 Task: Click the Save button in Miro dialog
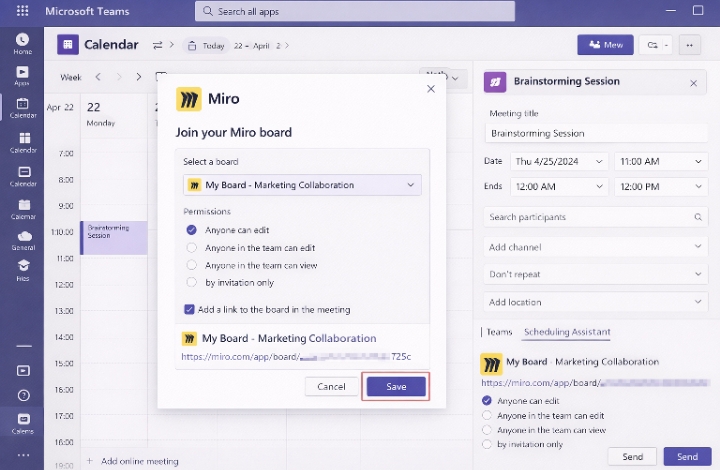(x=396, y=387)
